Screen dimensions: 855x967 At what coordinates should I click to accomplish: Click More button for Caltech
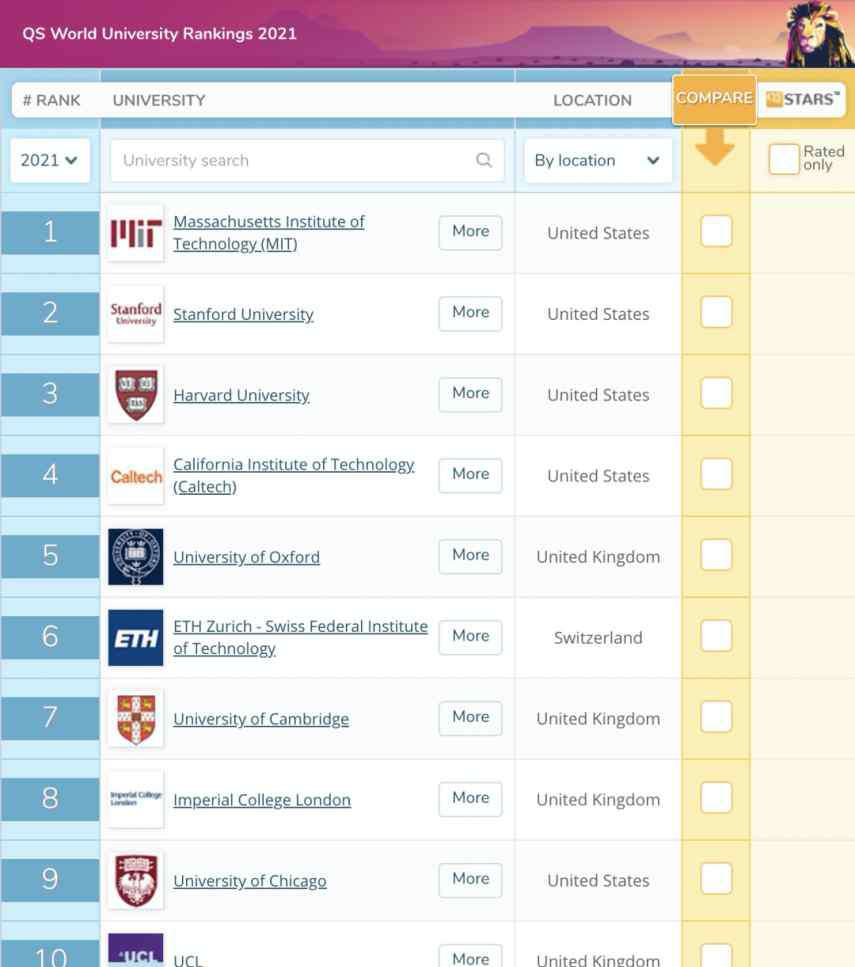(471, 474)
